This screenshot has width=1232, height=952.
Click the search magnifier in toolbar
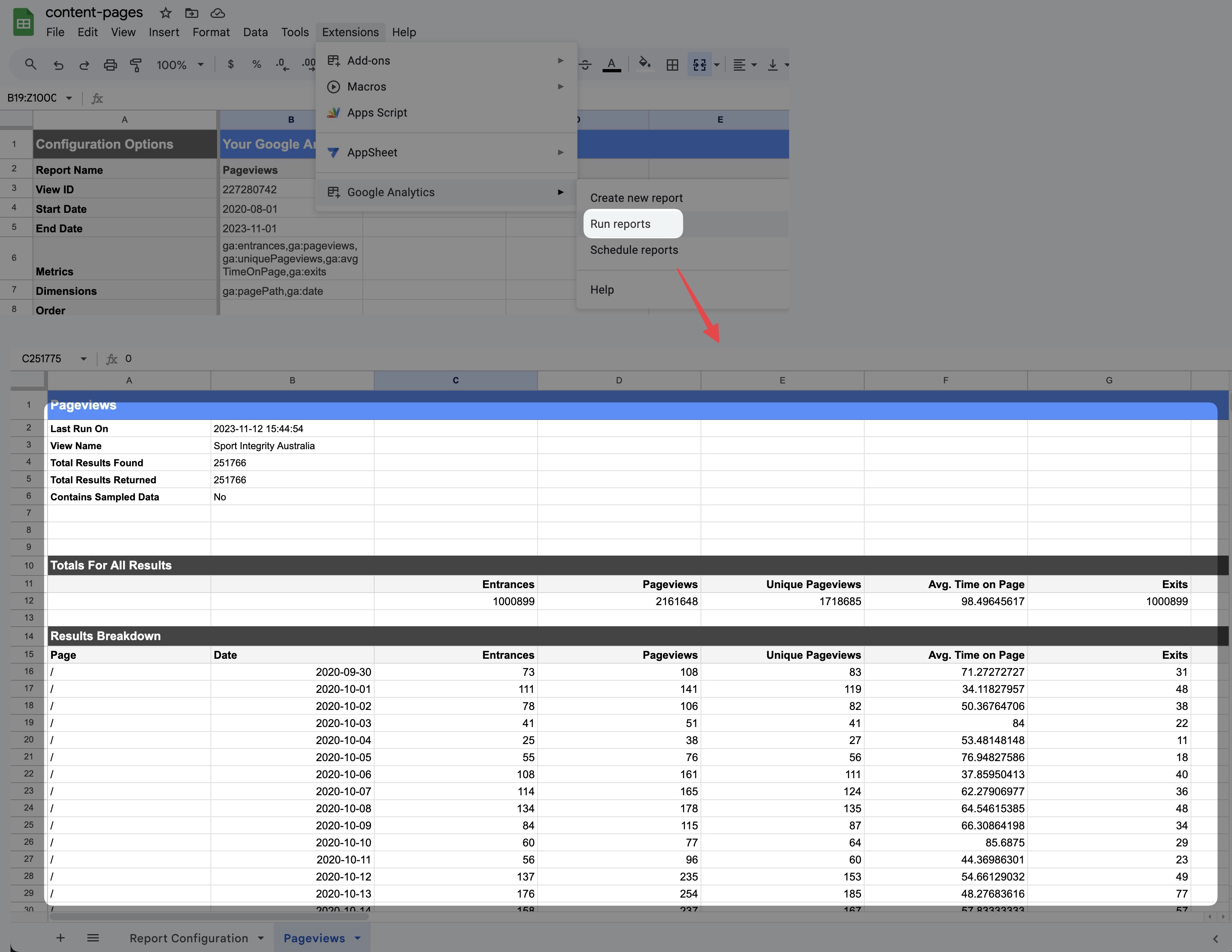pyautogui.click(x=30, y=65)
